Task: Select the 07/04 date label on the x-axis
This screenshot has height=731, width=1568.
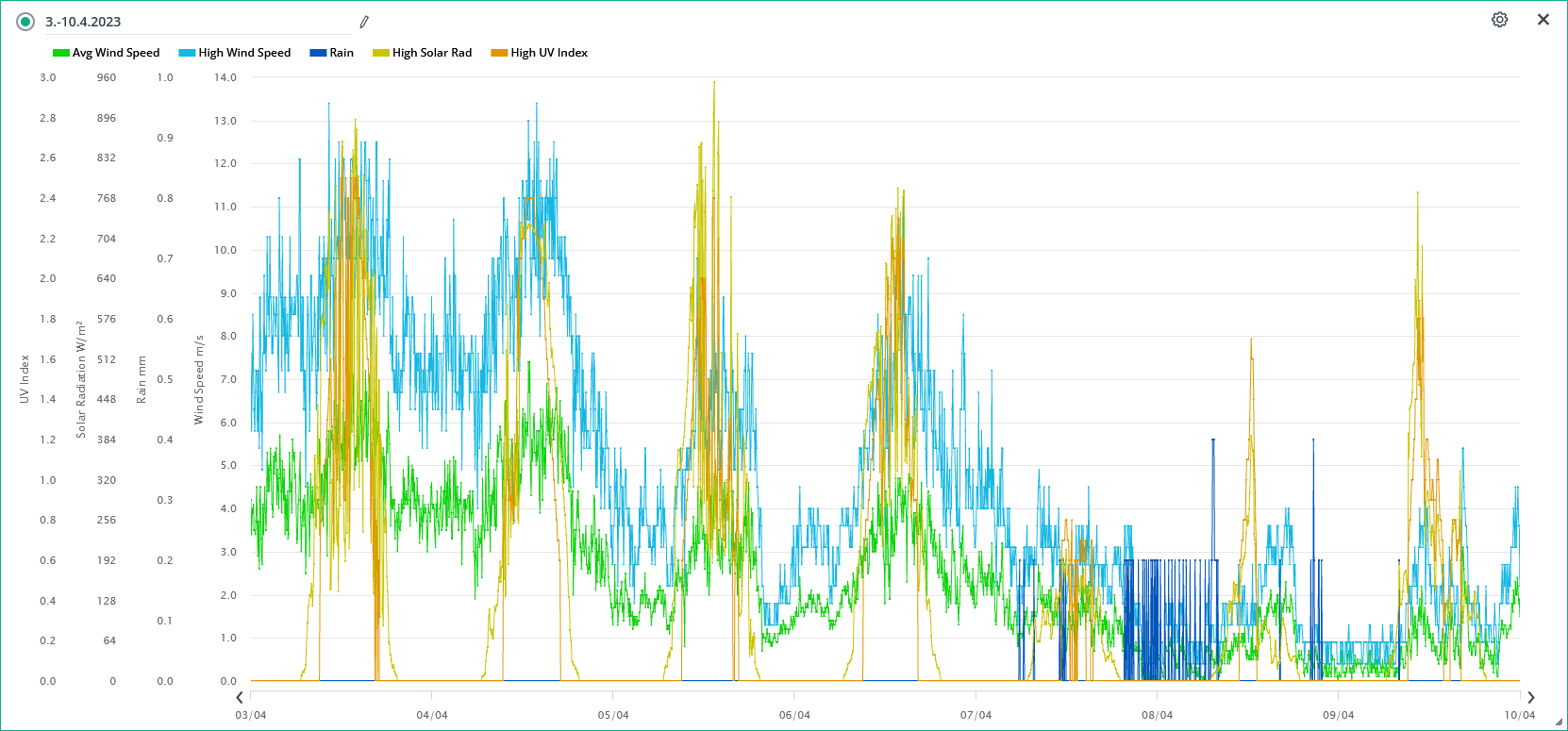Action: tap(976, 715)
